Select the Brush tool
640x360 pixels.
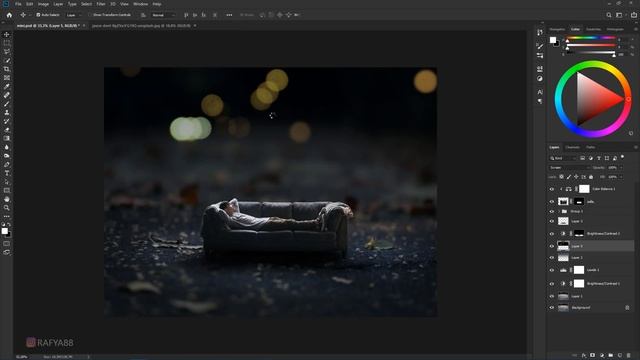pyautogui.click(x=7, y=104)
